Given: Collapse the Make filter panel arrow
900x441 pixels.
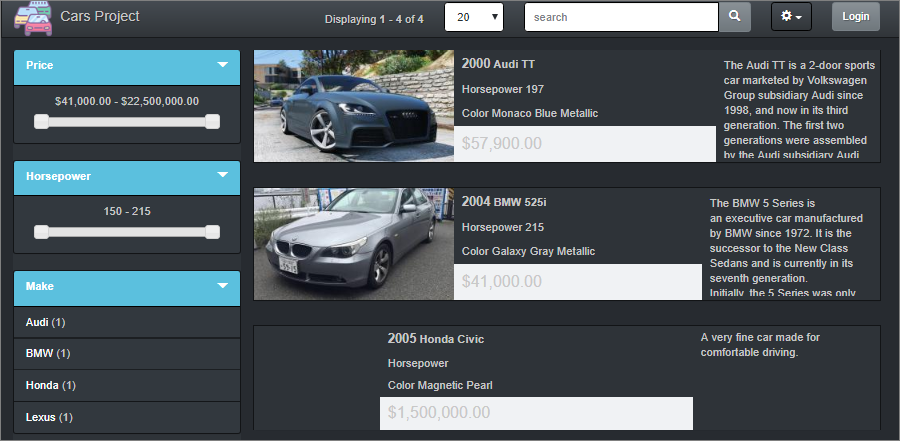Looking at the screenshot, I should coord(222,286).
